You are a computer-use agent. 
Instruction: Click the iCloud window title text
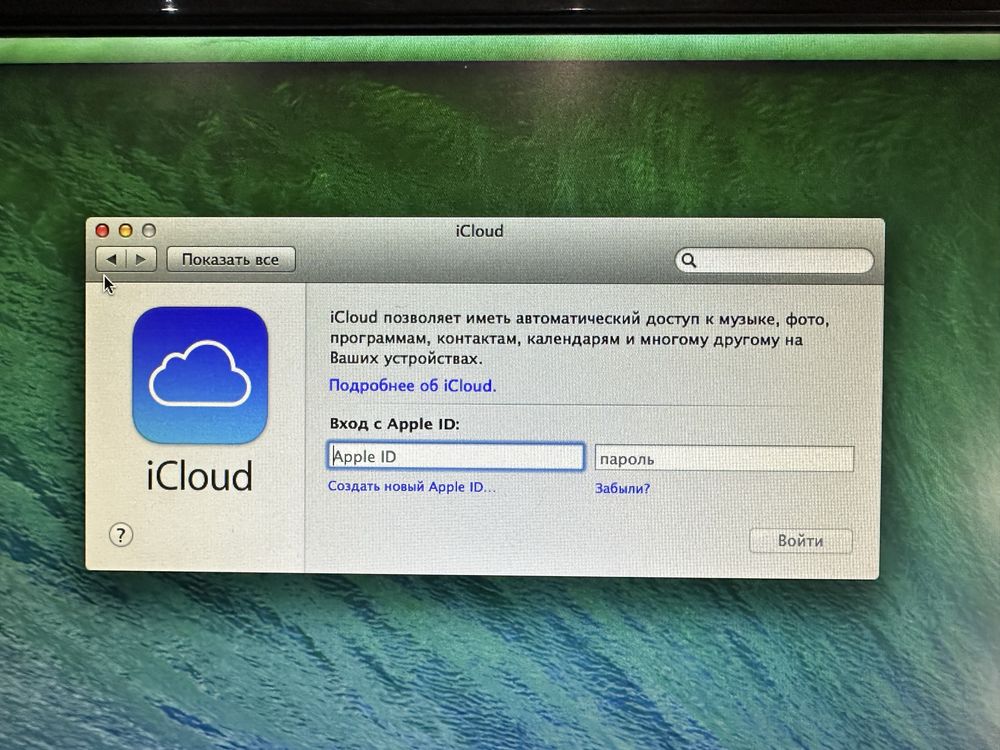point(480,231)
